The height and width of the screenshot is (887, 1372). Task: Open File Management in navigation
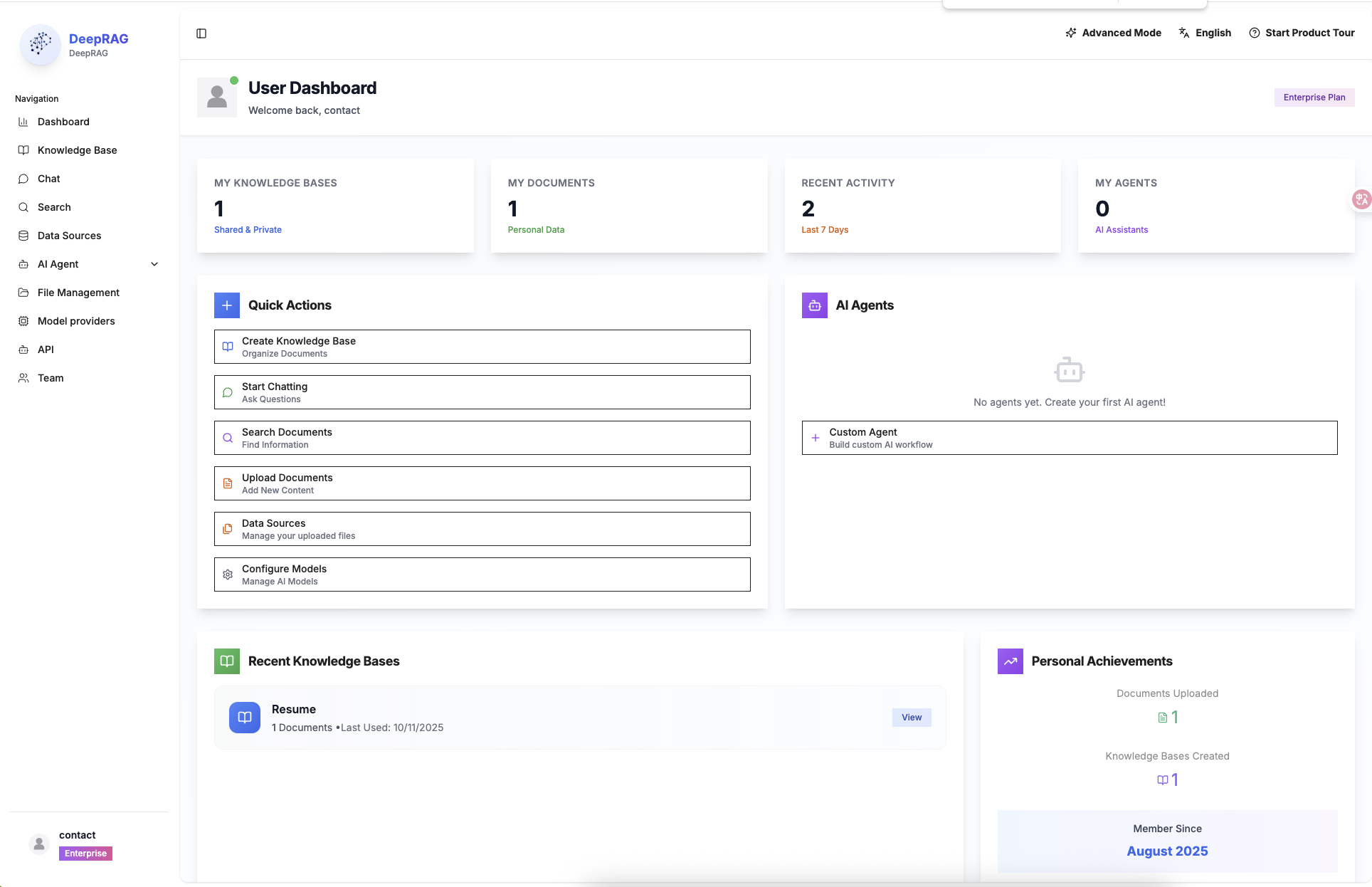[x=78, y=293]
